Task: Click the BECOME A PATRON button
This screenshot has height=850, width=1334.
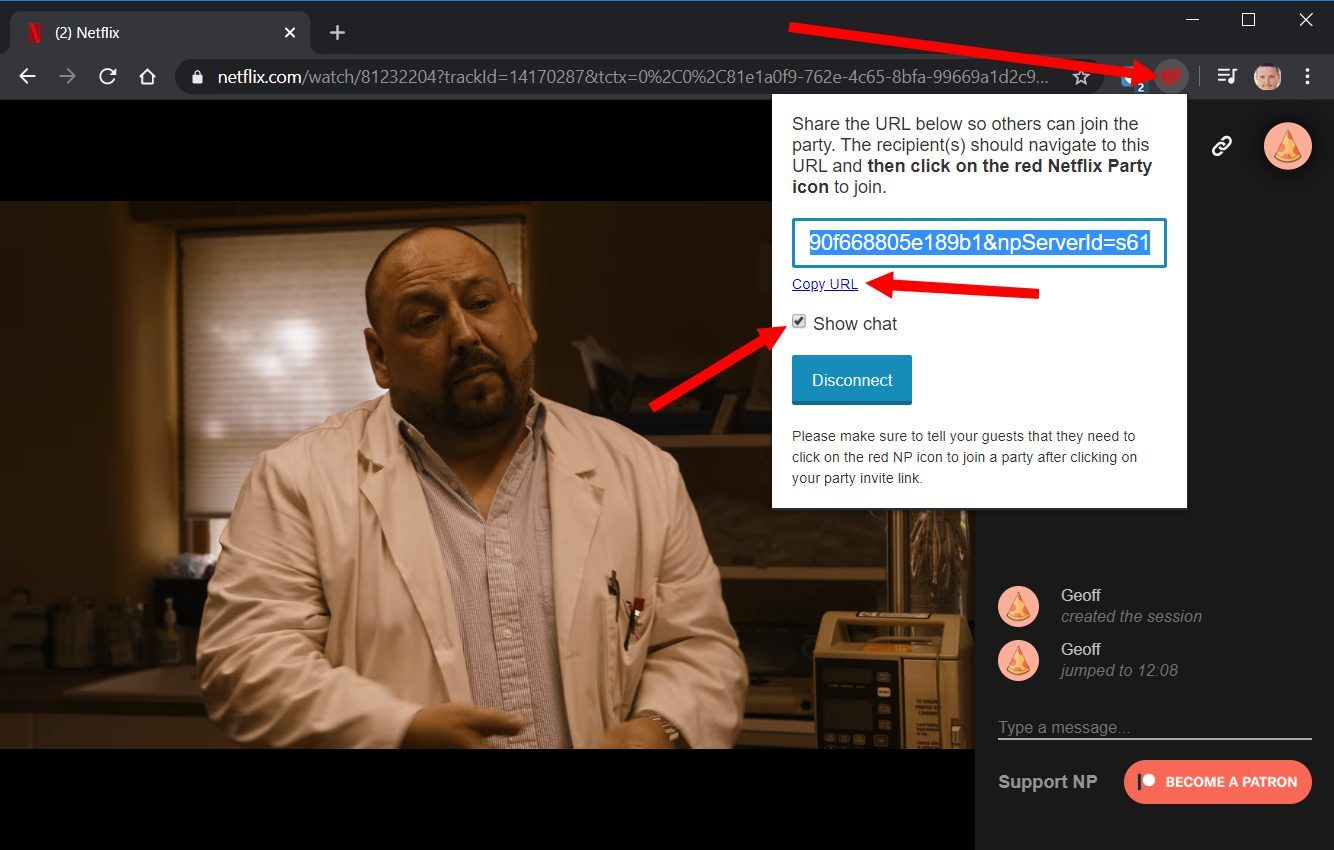Action: pyautogui.click(x=1218, y=782)
